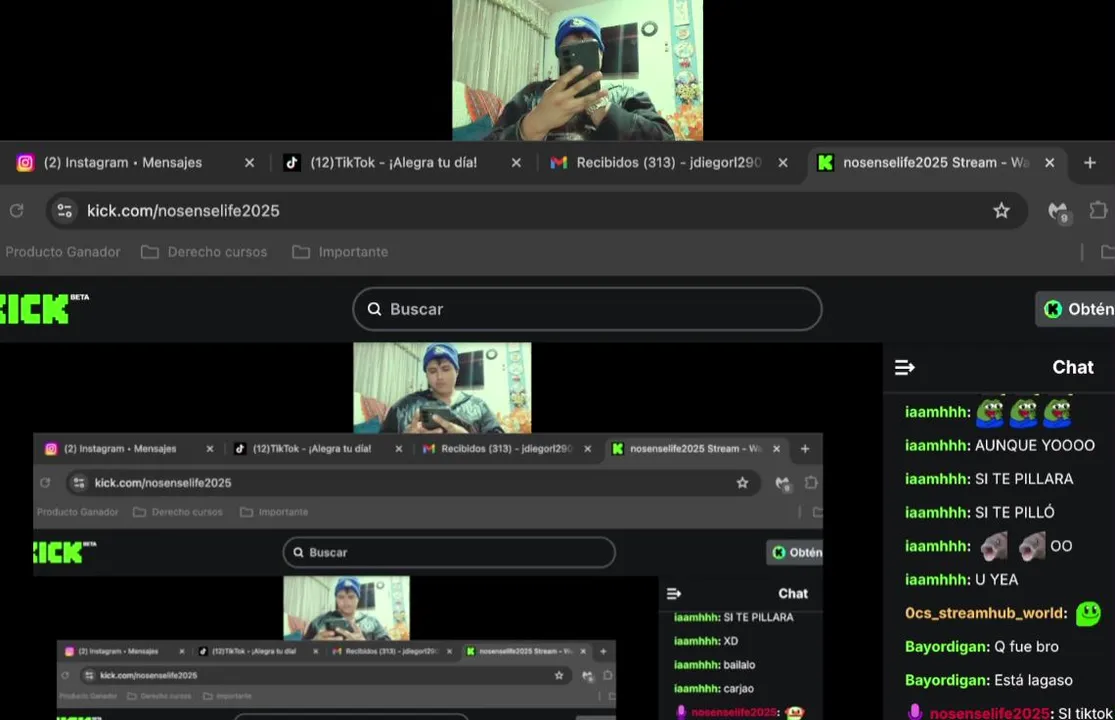Open the Importante bookmark folder

(341, 252)
